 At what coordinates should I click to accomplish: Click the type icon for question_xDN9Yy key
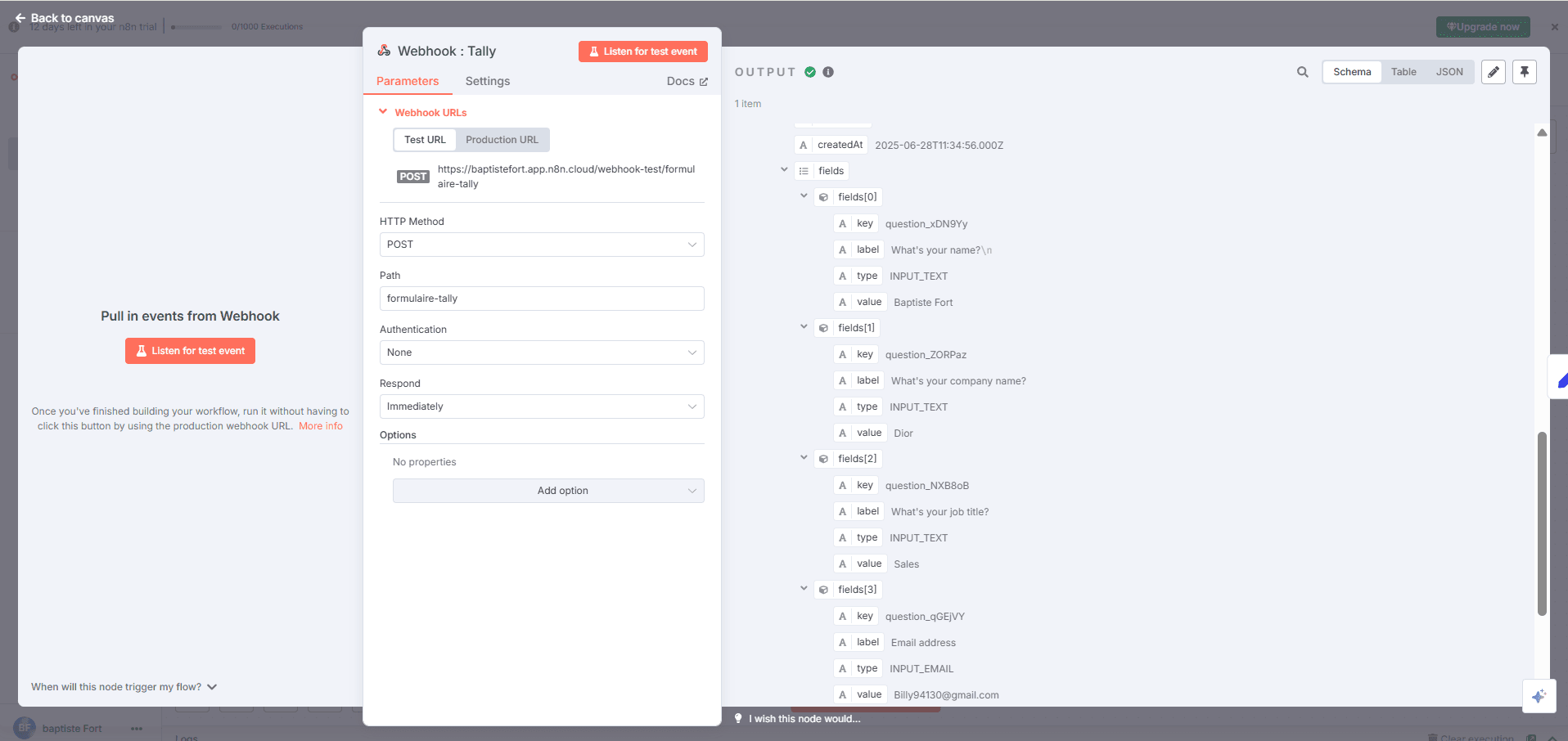[843, 223]
